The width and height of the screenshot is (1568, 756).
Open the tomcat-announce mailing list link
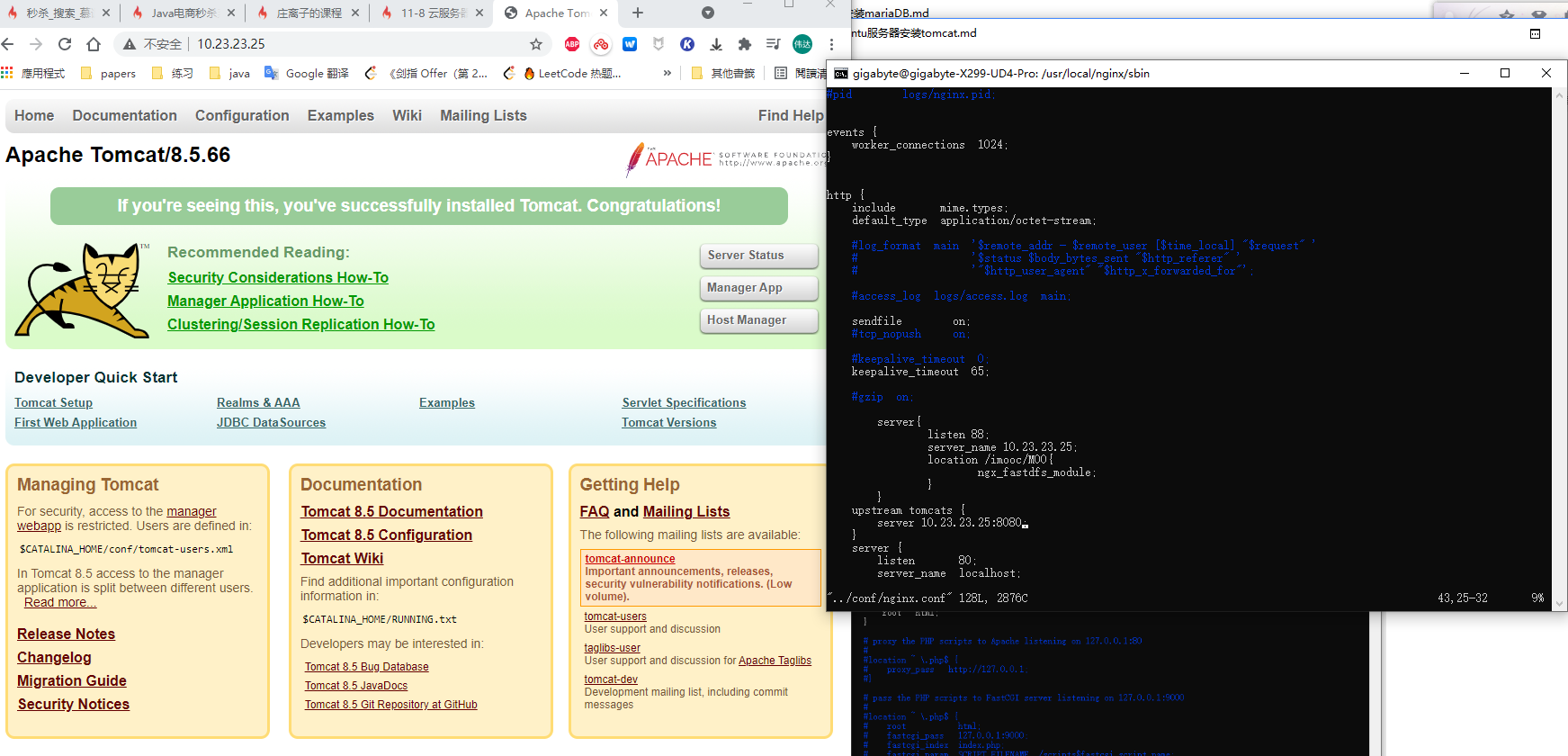pos(630,559)
